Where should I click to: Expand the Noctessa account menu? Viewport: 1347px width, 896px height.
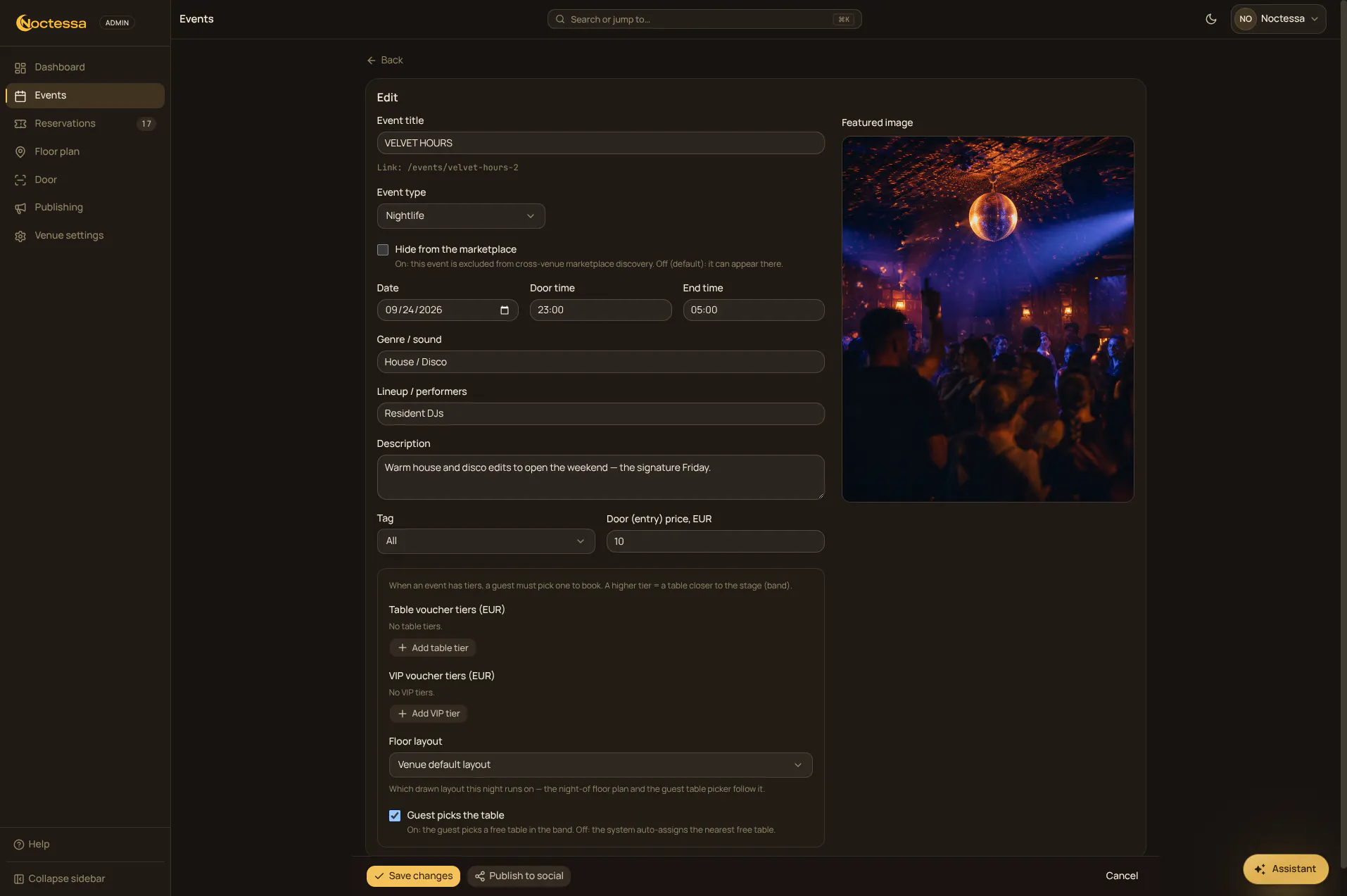(1278, 19)
